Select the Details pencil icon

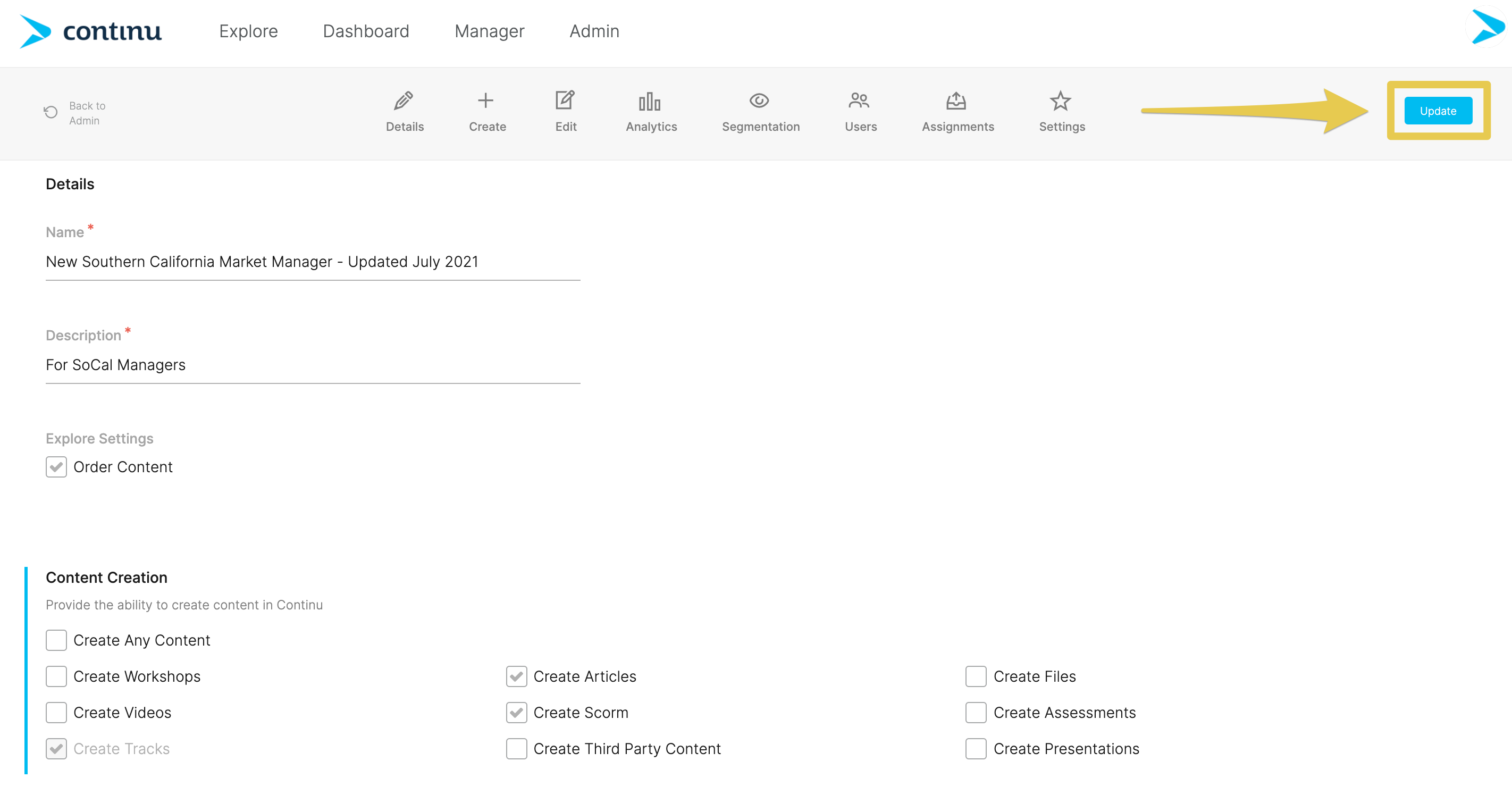[404, 101]
